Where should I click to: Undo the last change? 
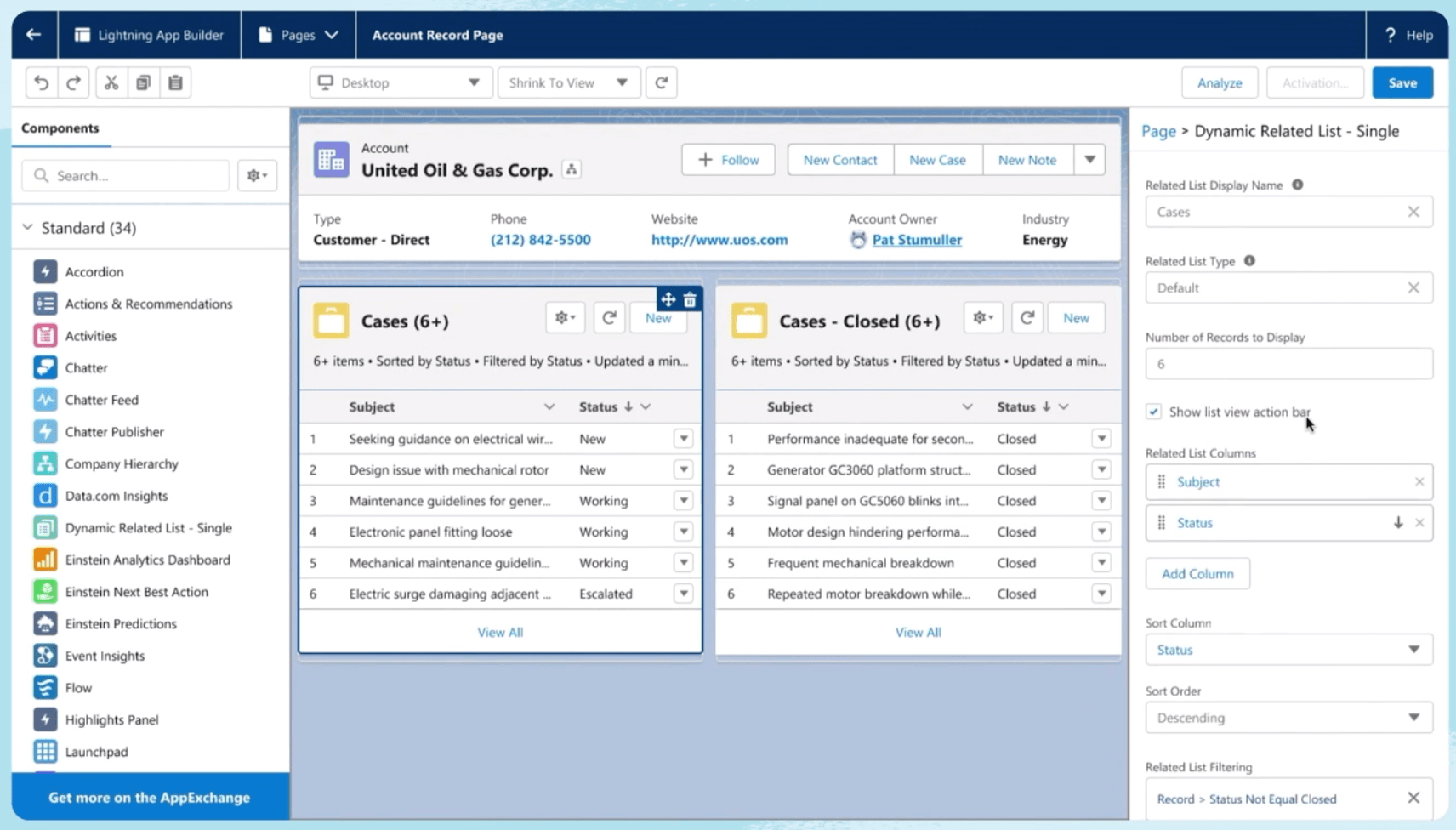click(x=41, y=82)
